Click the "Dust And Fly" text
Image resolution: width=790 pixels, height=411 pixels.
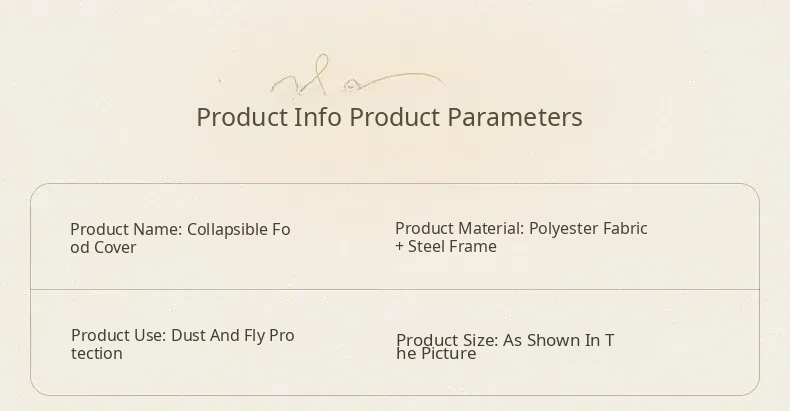coord(216,335)
